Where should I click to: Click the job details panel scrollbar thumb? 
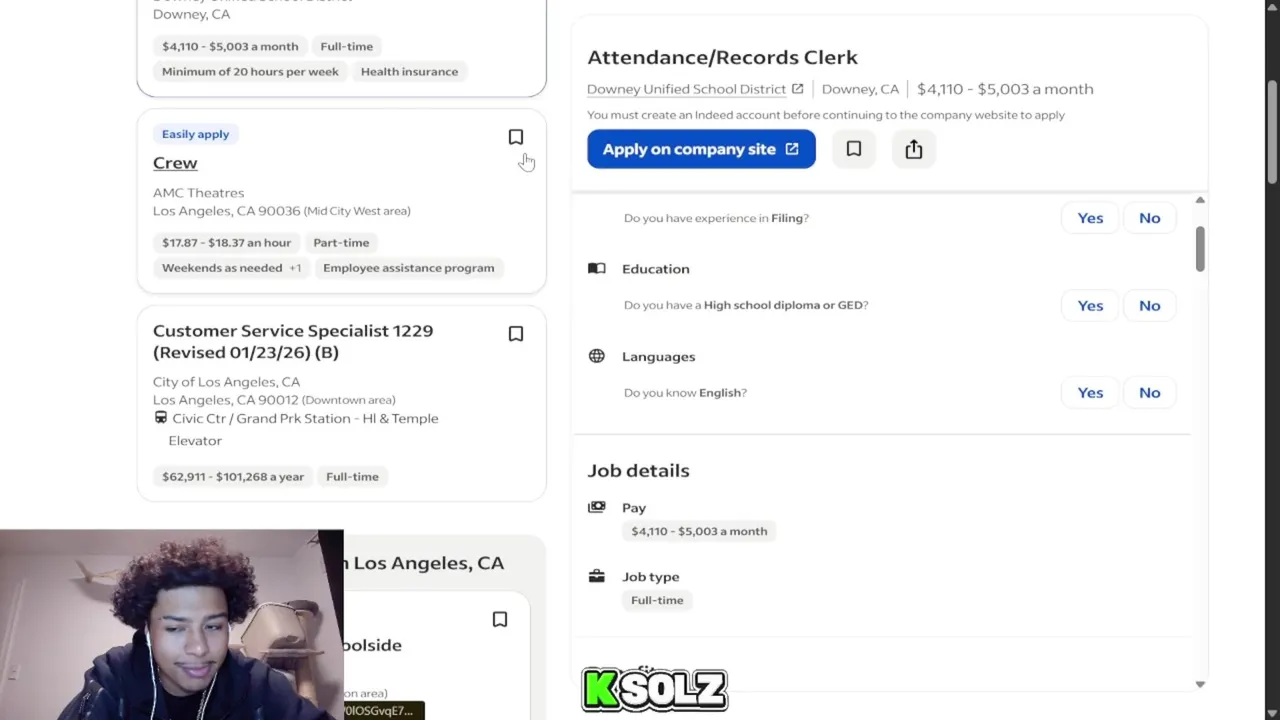click(x=1200, y=247)
